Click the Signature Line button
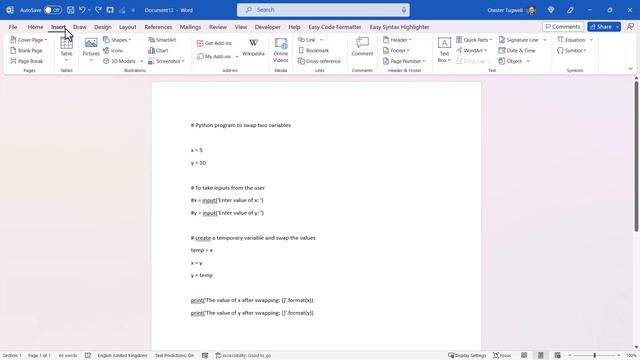 click(518, 40)
